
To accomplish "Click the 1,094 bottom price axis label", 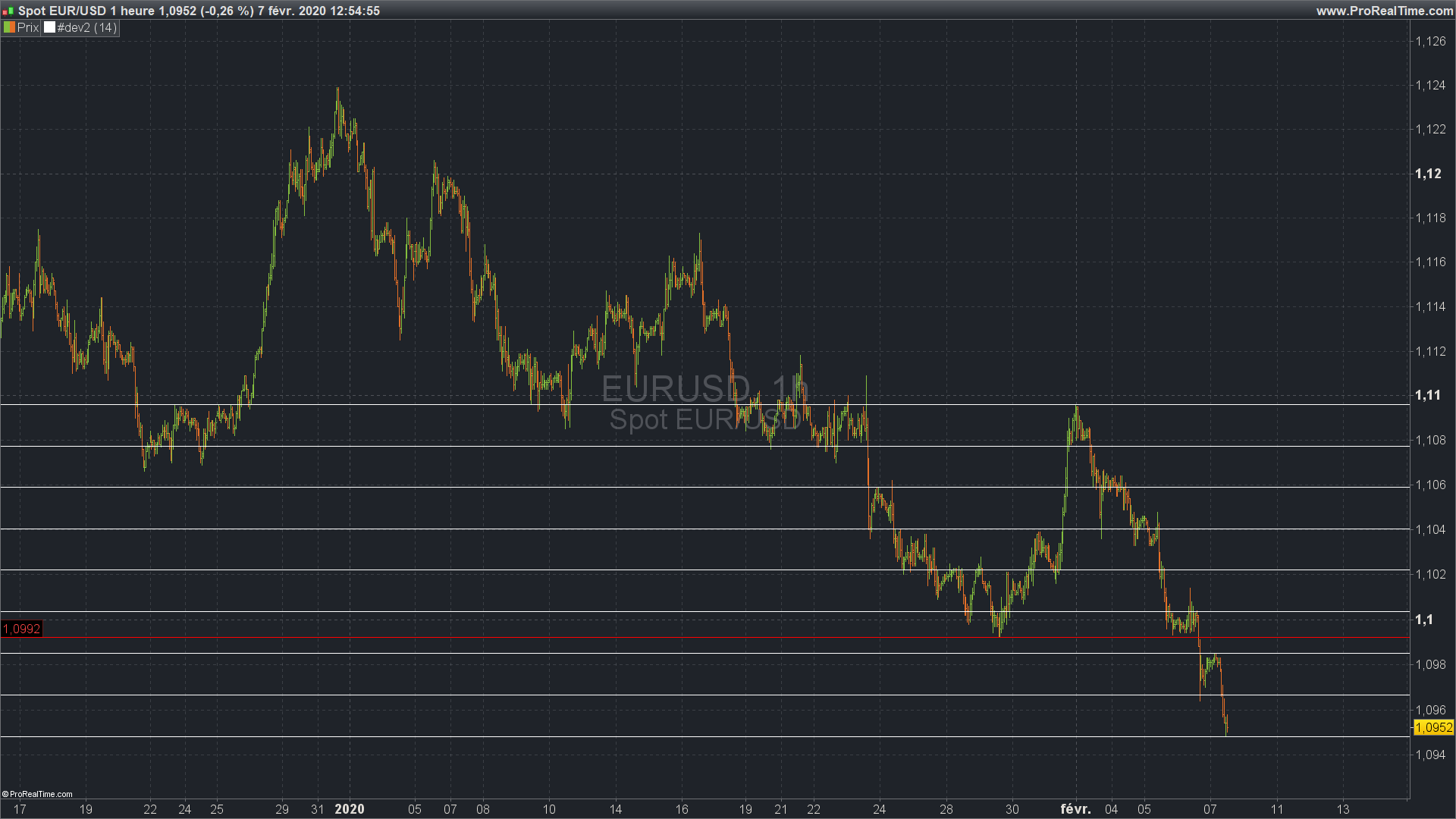I will click(x=1430, y=755).
